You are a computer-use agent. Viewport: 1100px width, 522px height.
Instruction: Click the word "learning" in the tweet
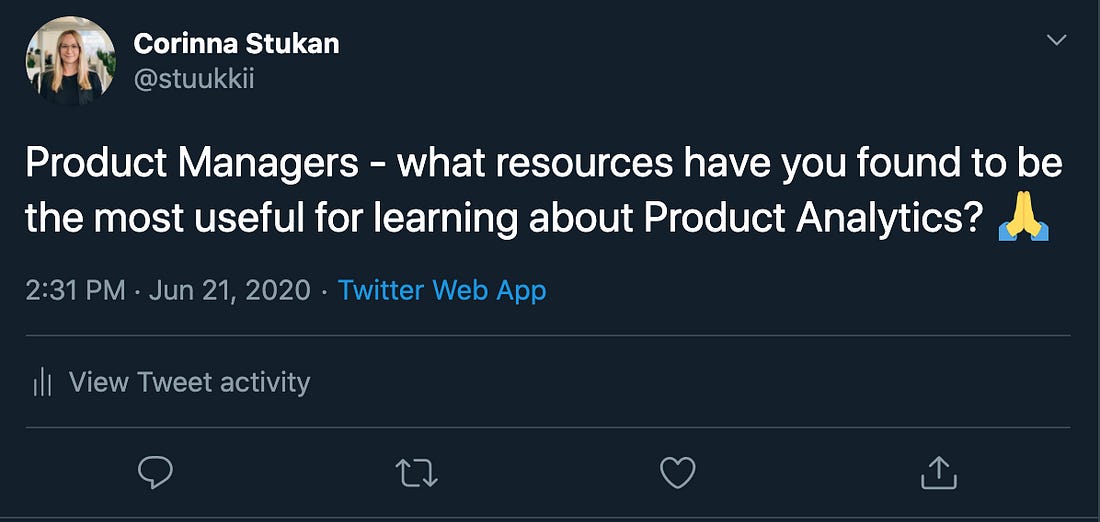(445, 220)
